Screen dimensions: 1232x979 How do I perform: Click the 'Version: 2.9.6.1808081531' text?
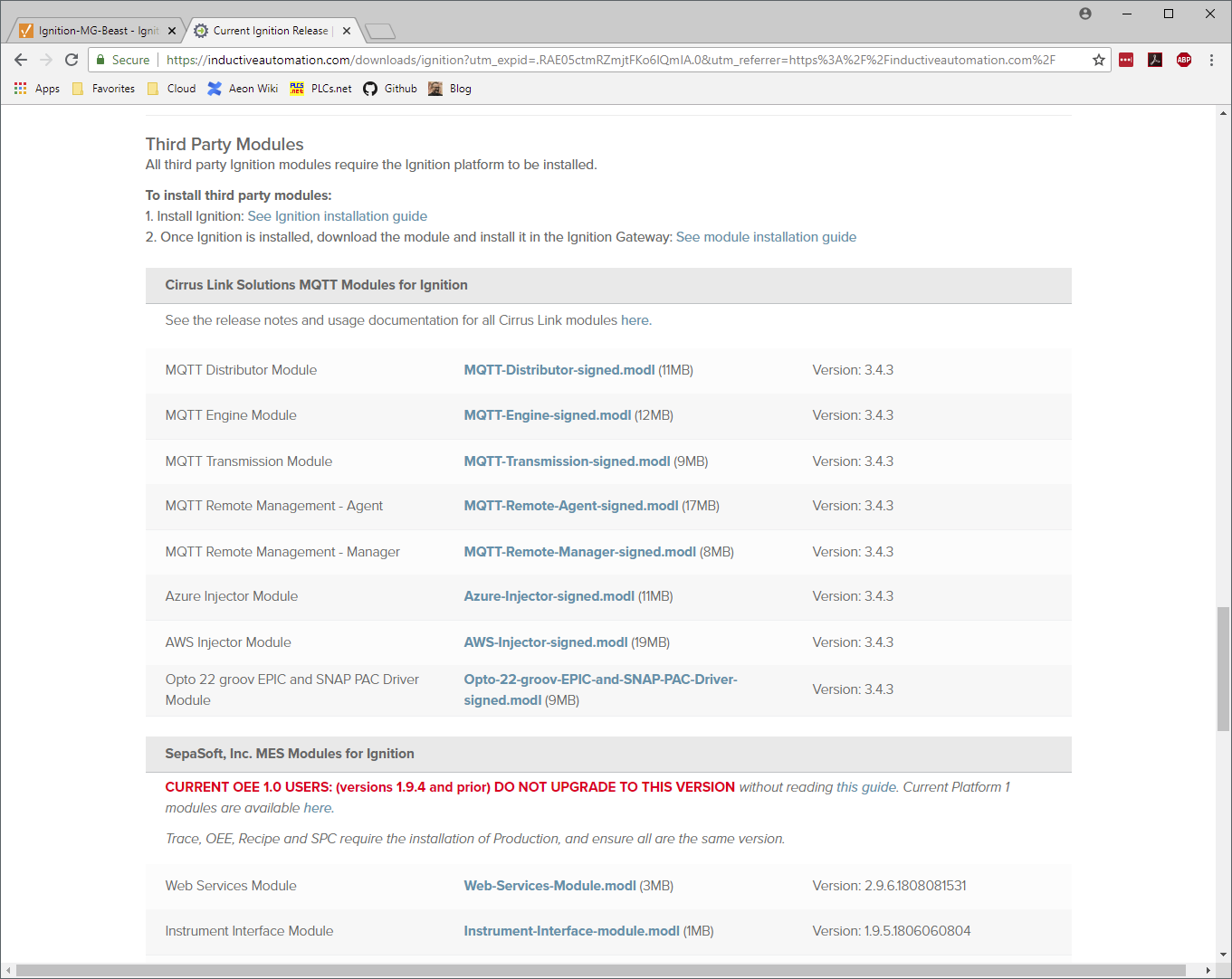(x=889, y=886)
